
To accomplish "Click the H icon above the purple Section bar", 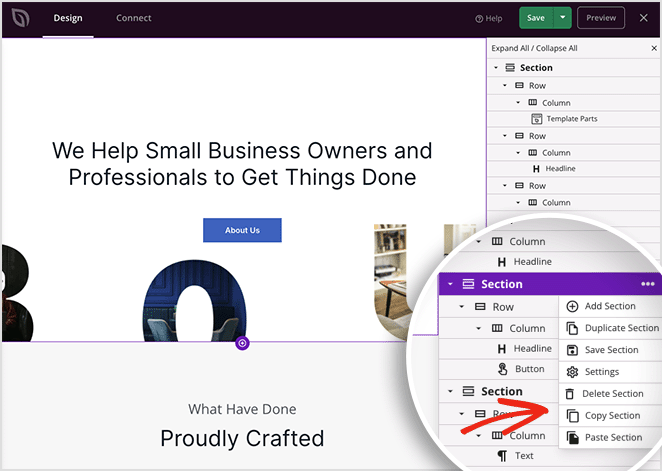I will (x=502, y=262).
